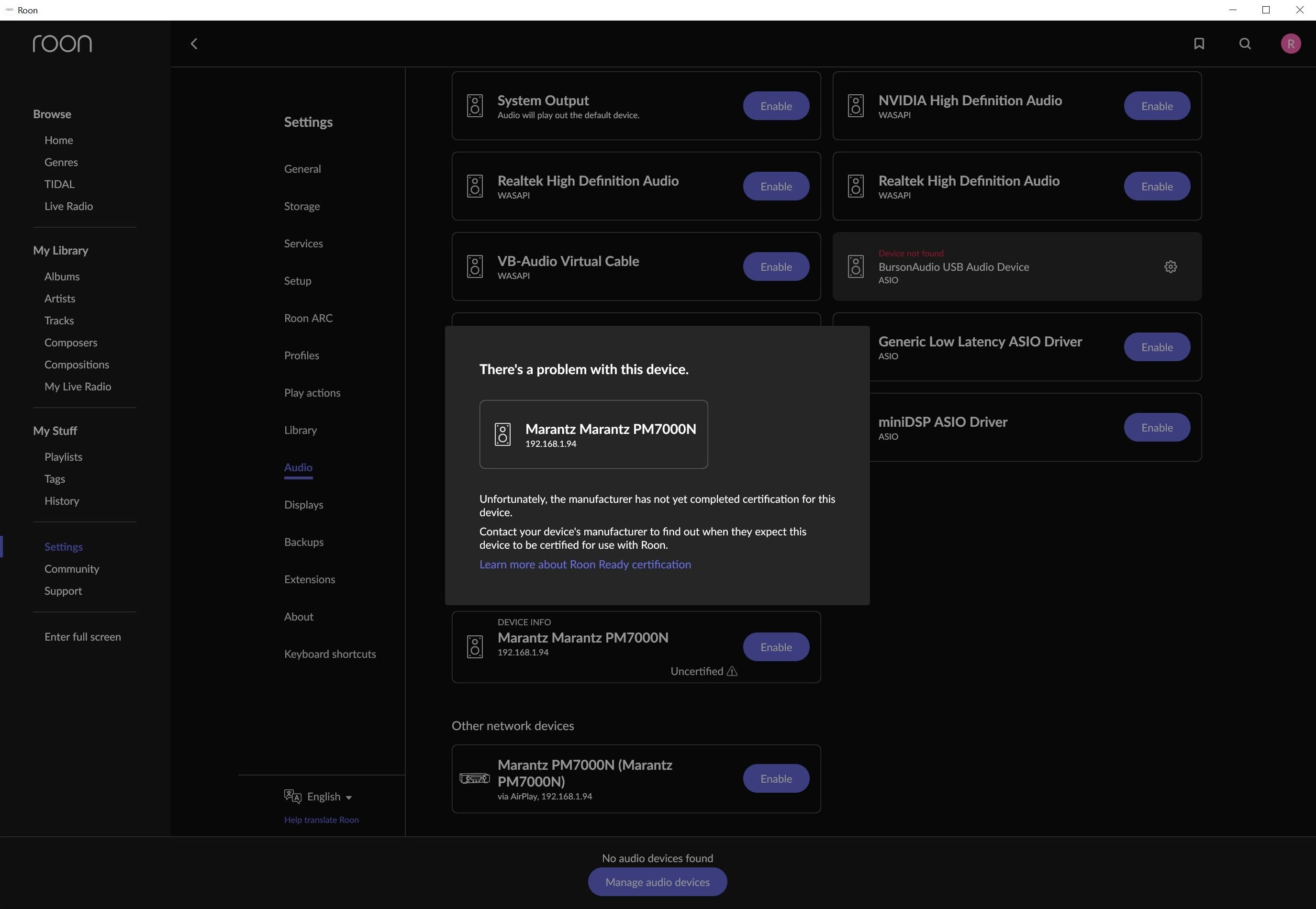Enable miniDSP ASIO Driver

(1157, 427)
